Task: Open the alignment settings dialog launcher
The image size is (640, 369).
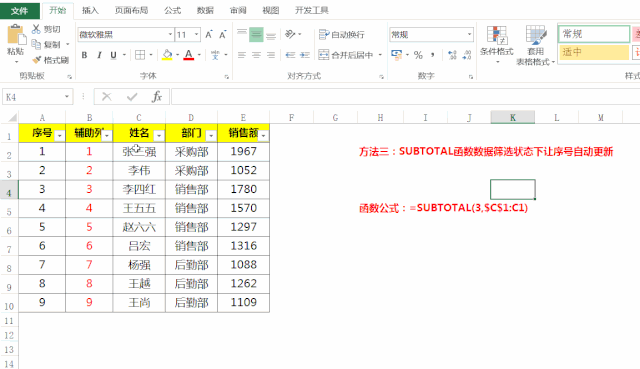Action: (381, 76)
